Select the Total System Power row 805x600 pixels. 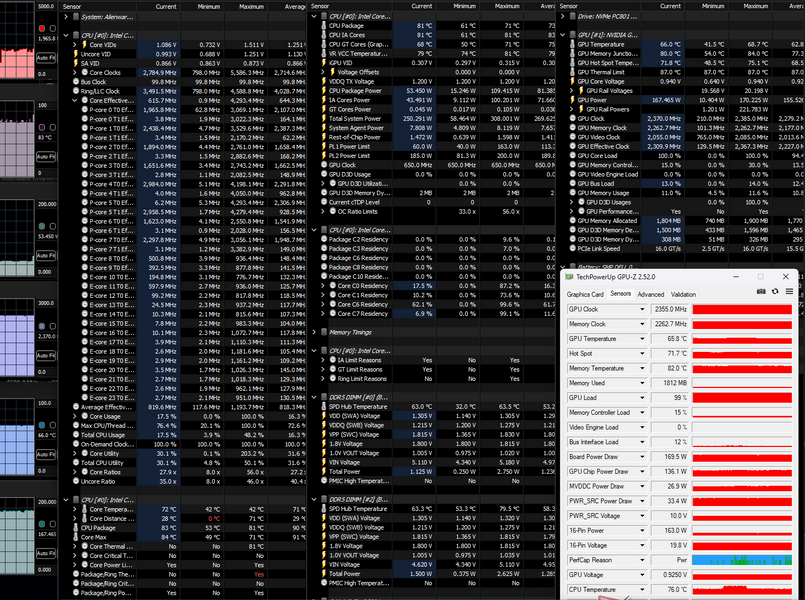coord(433,118)
